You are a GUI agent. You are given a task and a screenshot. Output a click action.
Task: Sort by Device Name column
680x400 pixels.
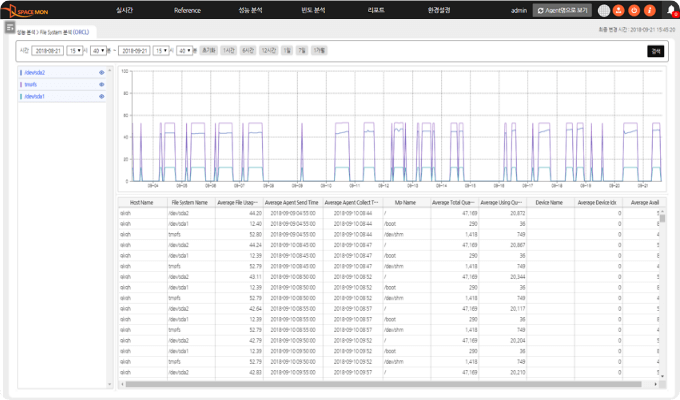549,203
